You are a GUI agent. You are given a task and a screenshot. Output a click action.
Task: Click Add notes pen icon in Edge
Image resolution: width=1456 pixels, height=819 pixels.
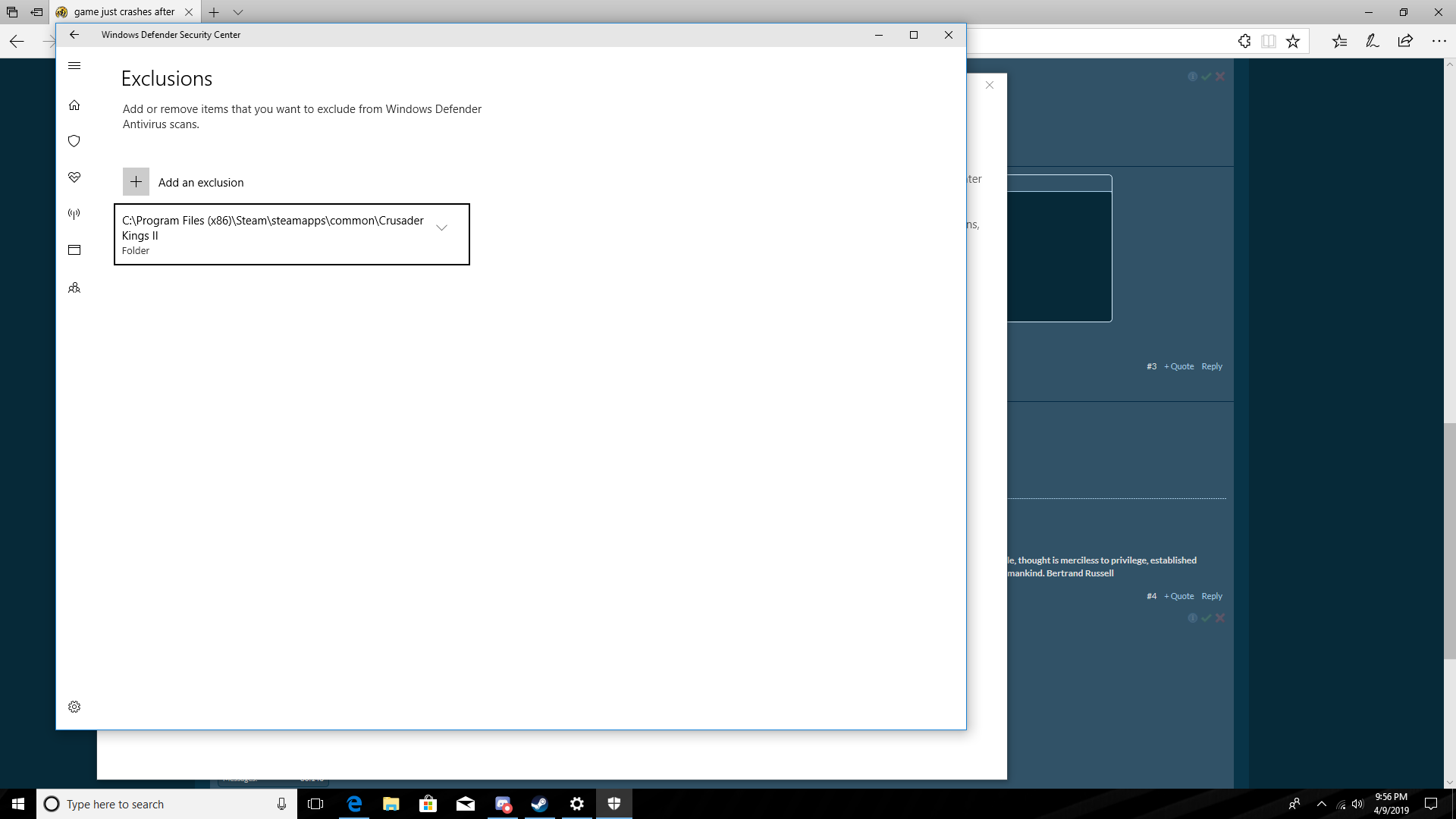[1373, 42]
